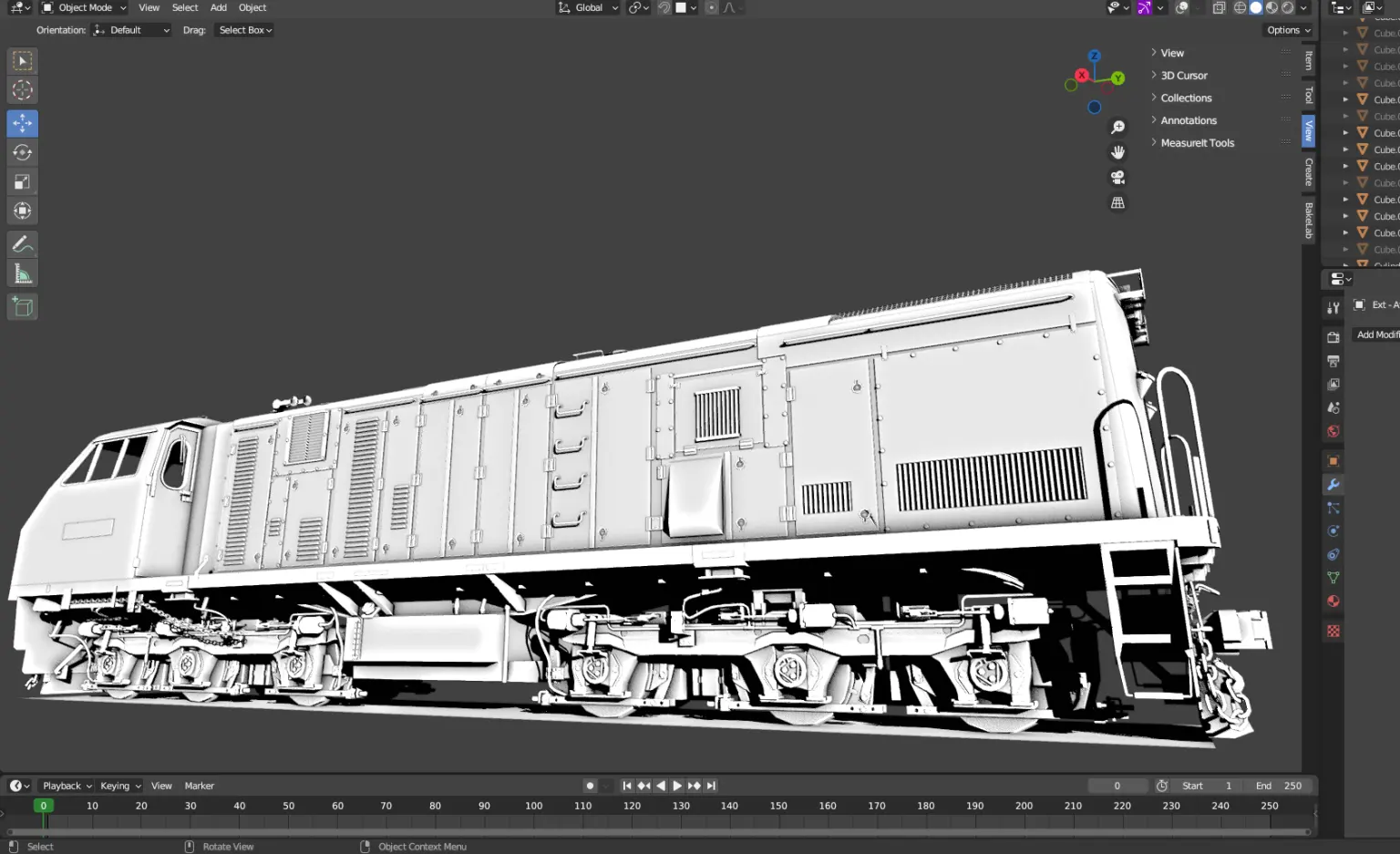Open the Global transform orientation dropdown
The width and height of the screenshot is (1400, 854).
pyautogui.click(x=588, y=7)
